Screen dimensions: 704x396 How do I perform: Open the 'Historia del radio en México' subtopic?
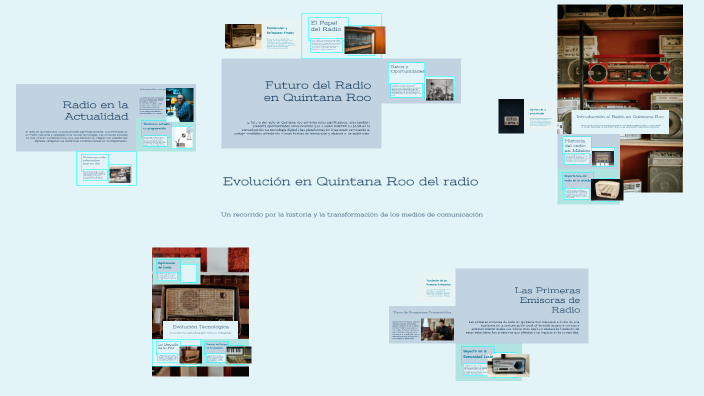click(x=577, y=145)
